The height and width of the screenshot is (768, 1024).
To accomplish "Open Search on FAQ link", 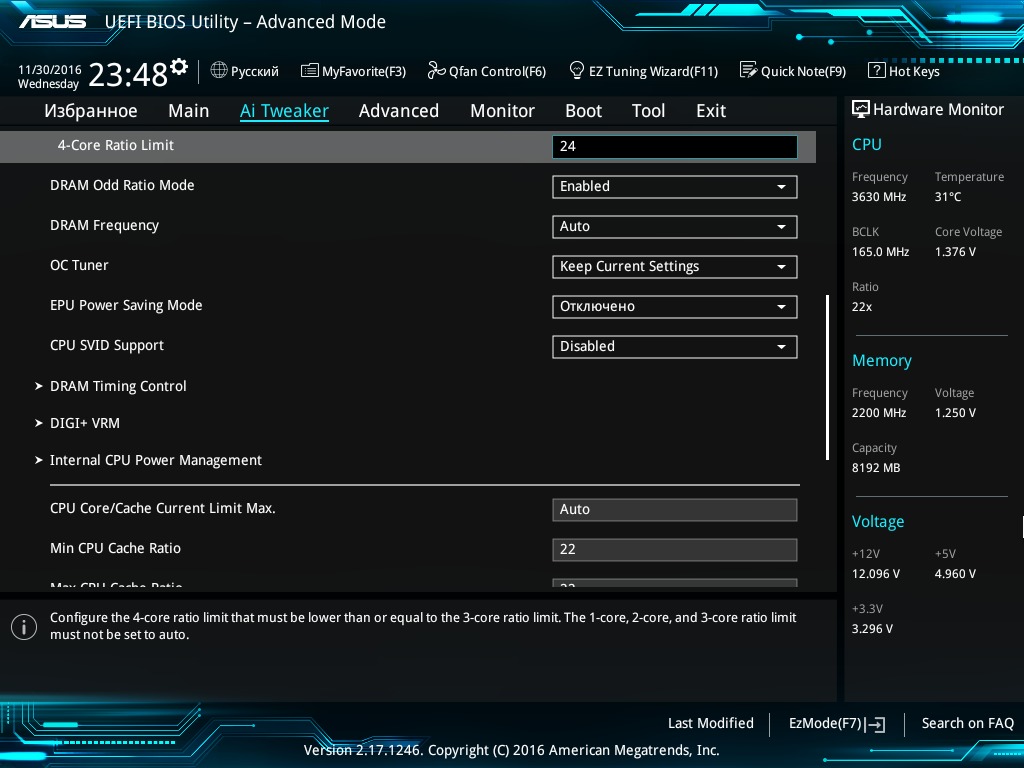I will coord(968,723).
